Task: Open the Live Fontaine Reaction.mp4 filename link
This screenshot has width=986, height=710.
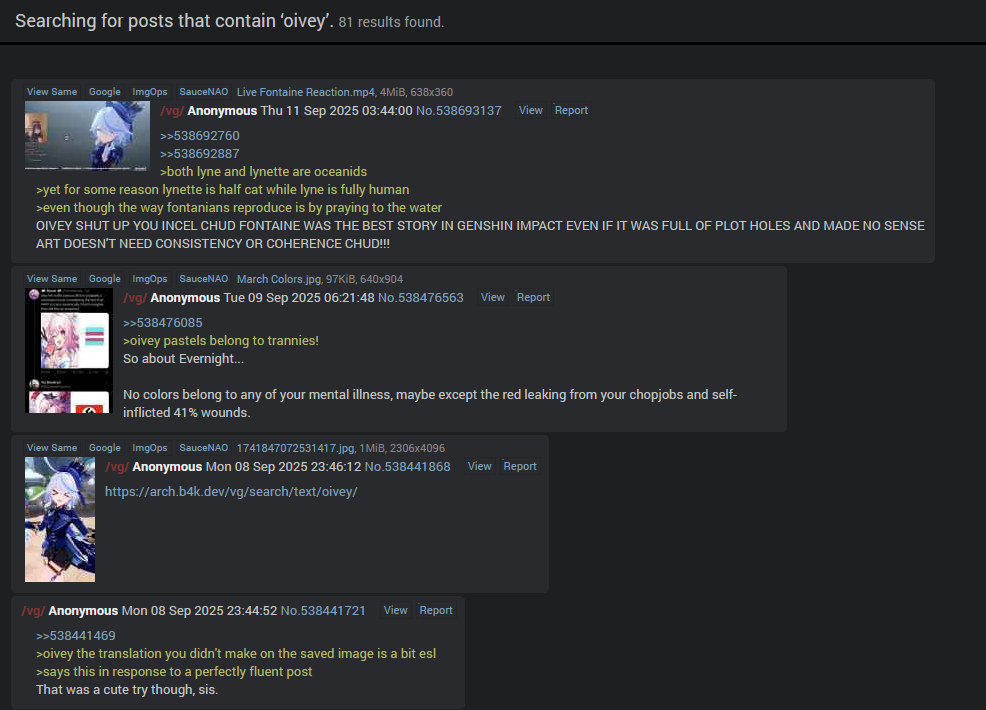Action: coord(306,92)
